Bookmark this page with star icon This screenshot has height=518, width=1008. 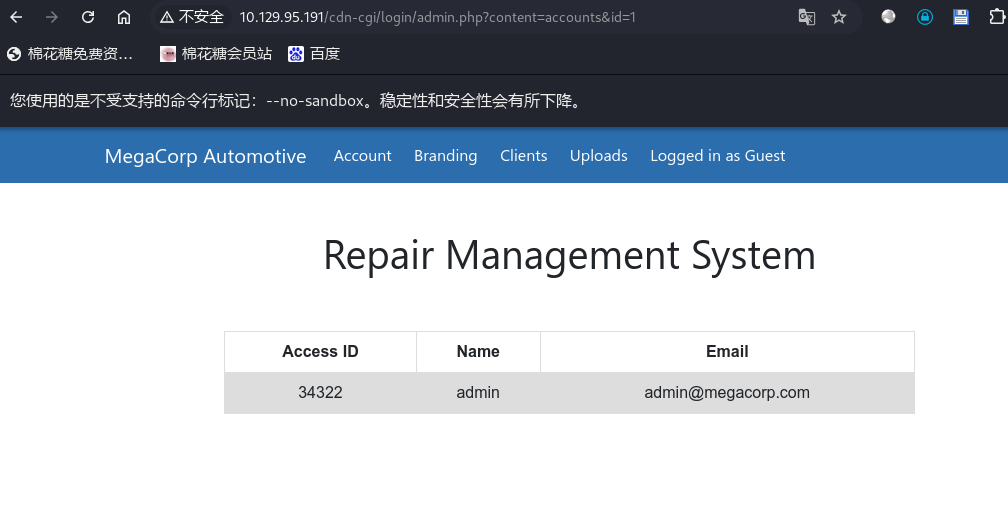pyautogui.click(x=839, y=17)
